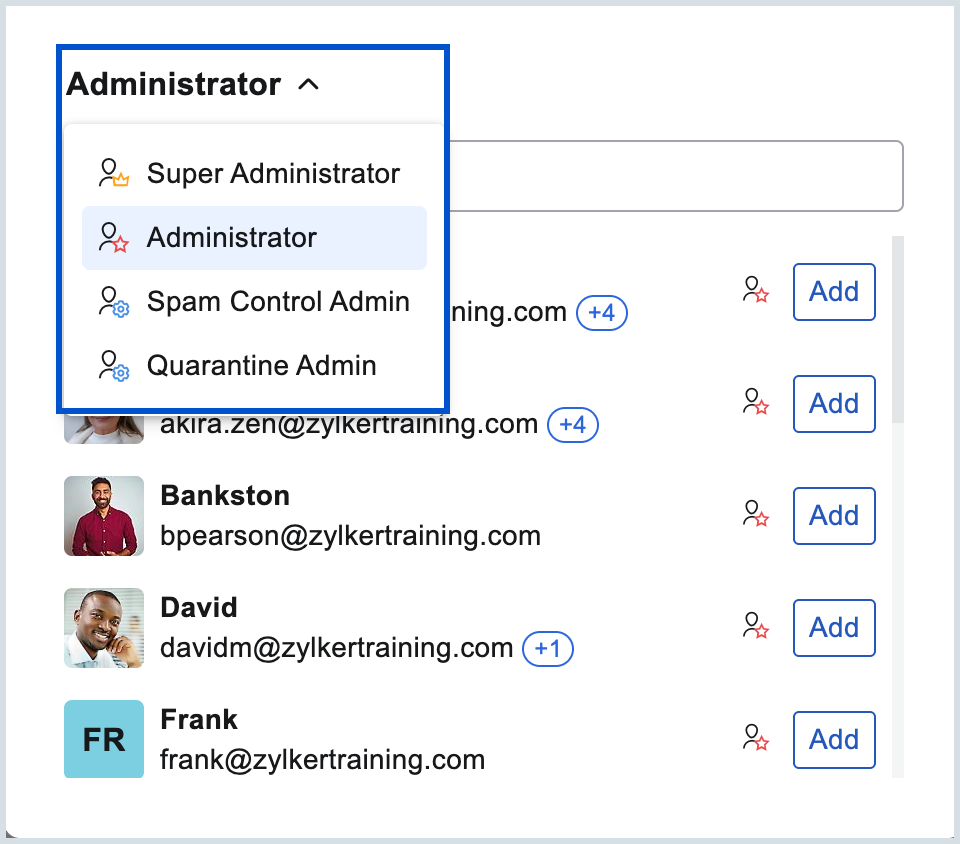Add Bankston as an administrator
This screenshot has height=844, width=960.
click(x=834, y=515)
